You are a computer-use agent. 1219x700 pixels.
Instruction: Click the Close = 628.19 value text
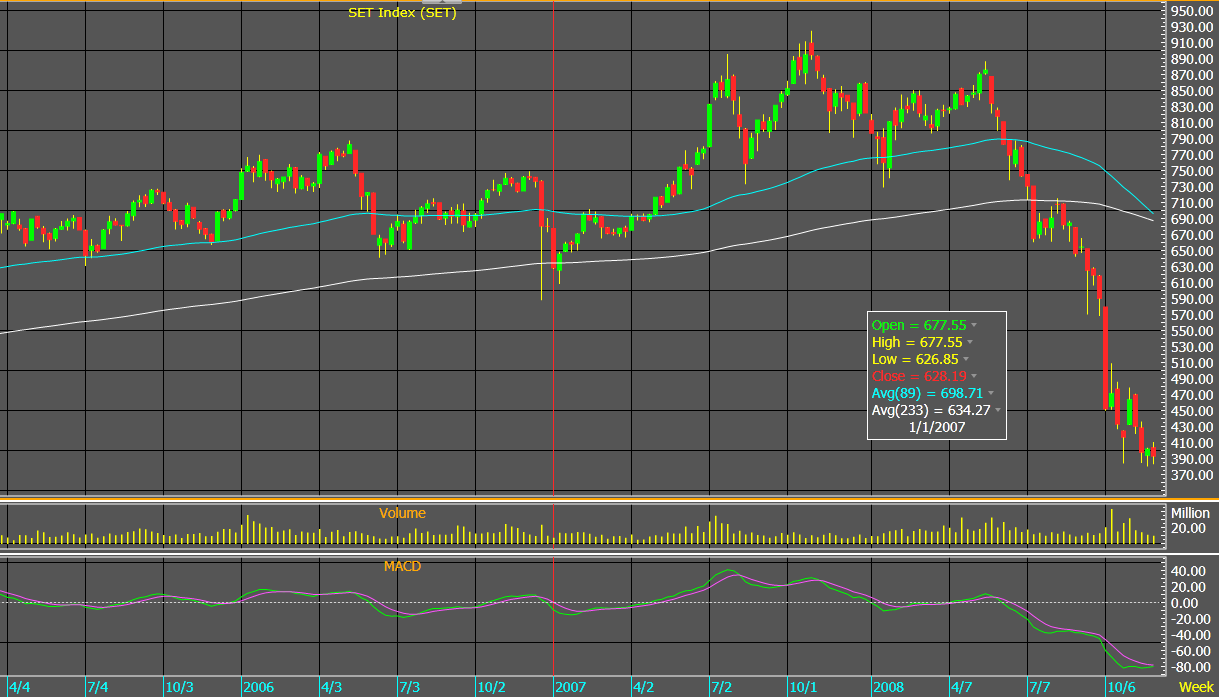919,376
